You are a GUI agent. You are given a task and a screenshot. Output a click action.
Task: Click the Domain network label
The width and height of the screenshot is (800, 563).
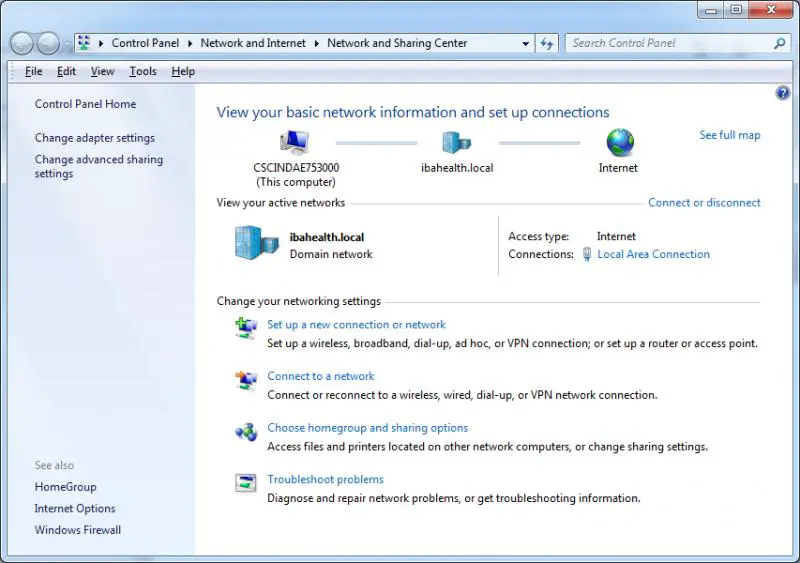[331, 254]
